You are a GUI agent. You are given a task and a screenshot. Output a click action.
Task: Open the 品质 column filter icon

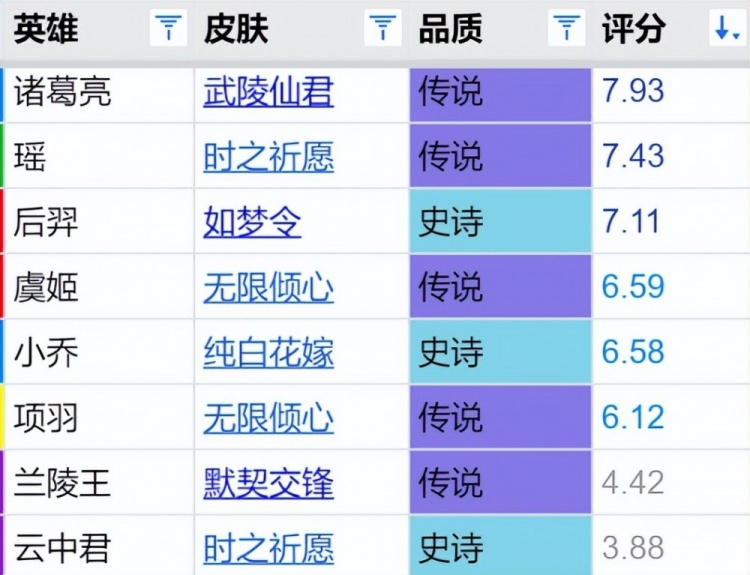pyautogui.click(x=567, y=29)
